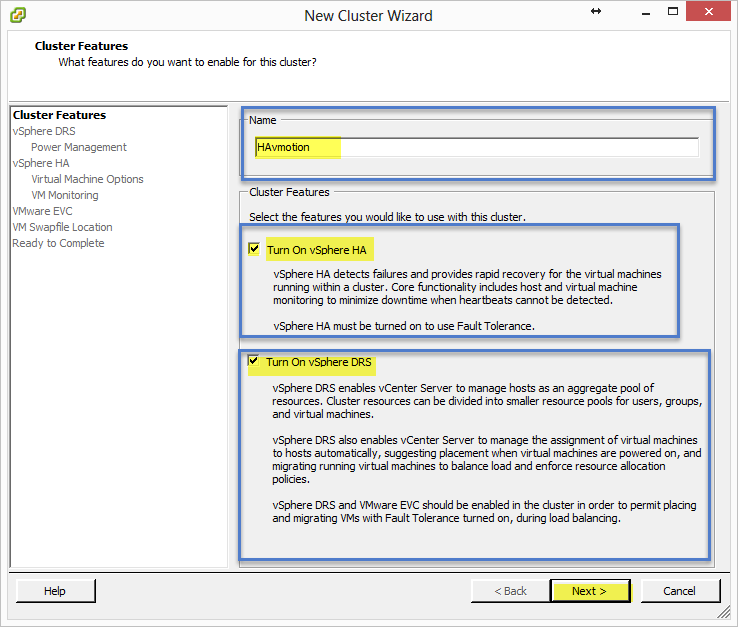Click the cluster Name input field
The width and height of the screenshot is (738, 627).
coord(477,147)
